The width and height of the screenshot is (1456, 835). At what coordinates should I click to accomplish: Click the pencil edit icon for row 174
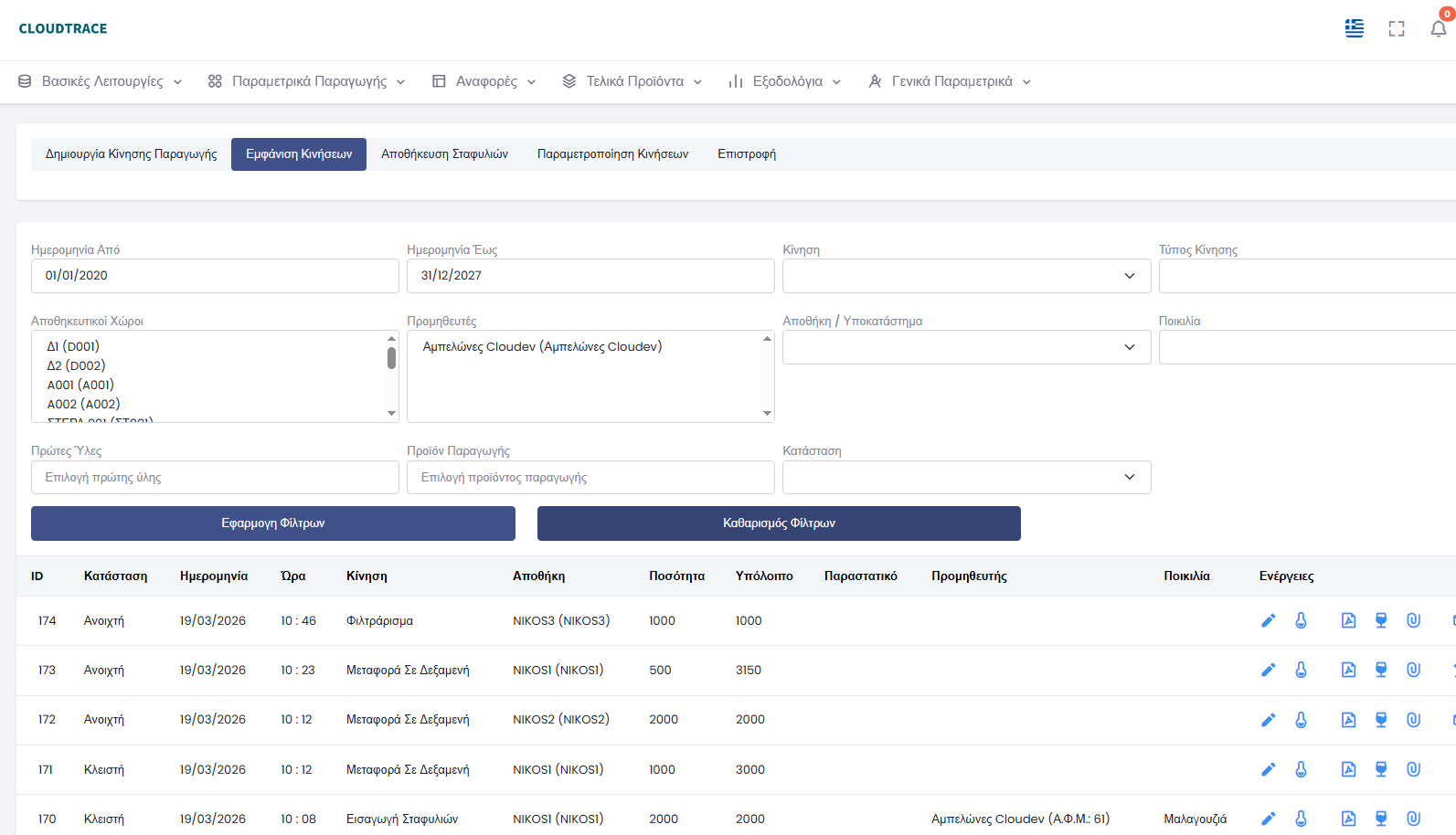point(1268,621)
